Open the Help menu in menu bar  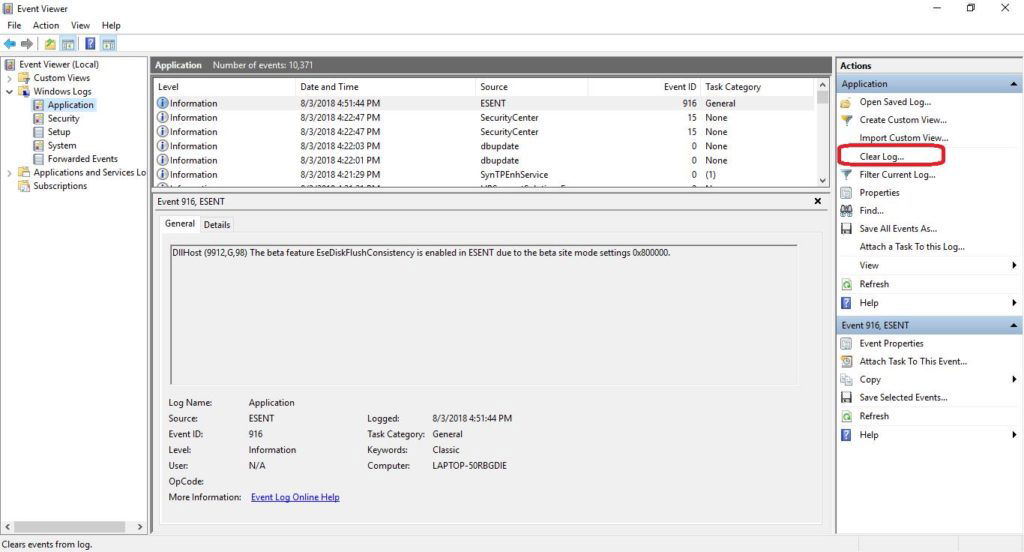111,25
